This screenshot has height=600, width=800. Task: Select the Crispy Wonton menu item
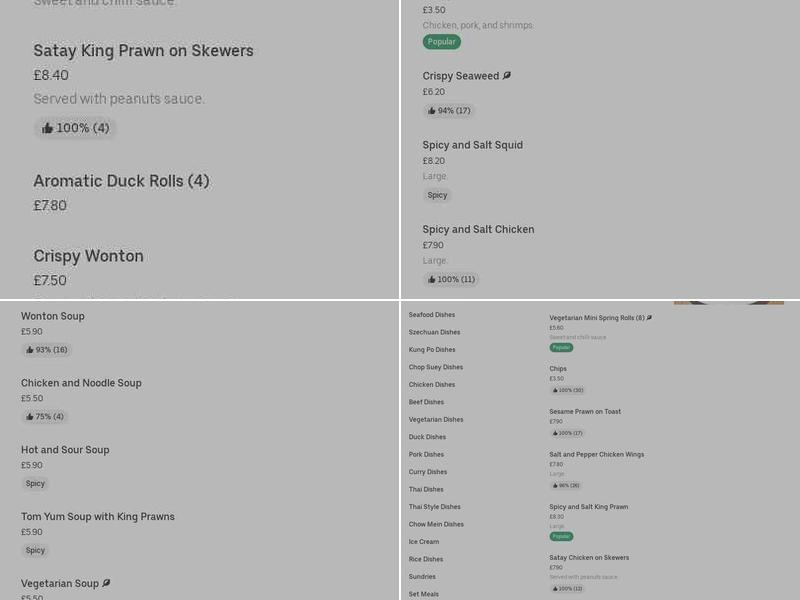tap(89, 256)
